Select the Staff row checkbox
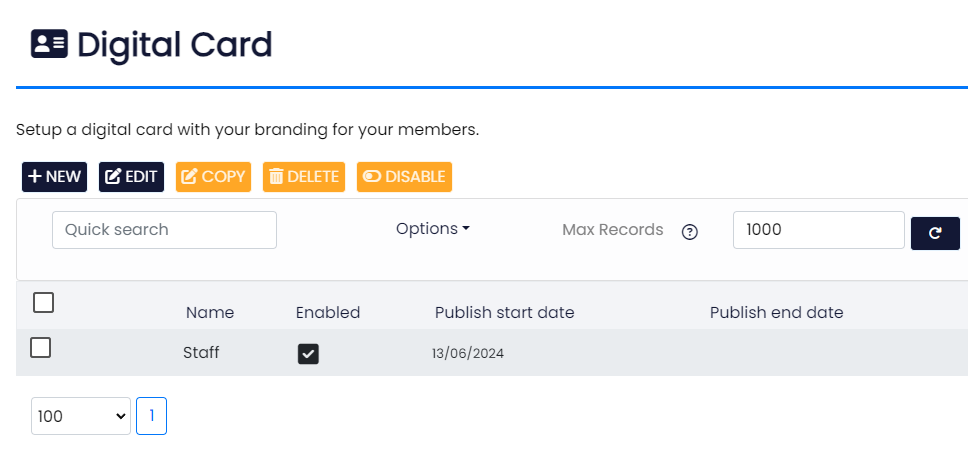This screenshot has height=454, width=968. click(x=41, y=348)
